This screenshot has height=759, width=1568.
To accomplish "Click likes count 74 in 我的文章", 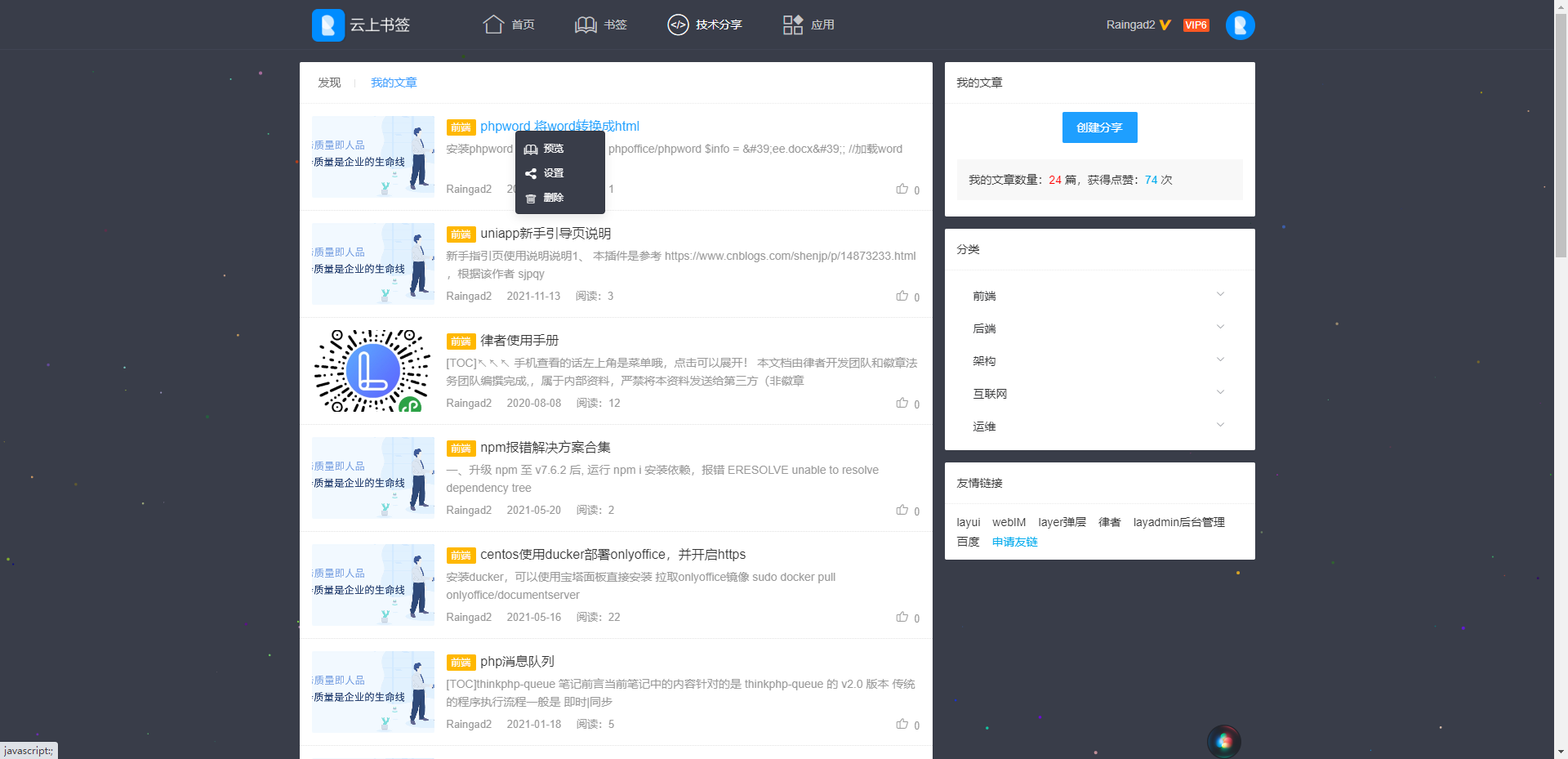I will [x=1151, y=180].
